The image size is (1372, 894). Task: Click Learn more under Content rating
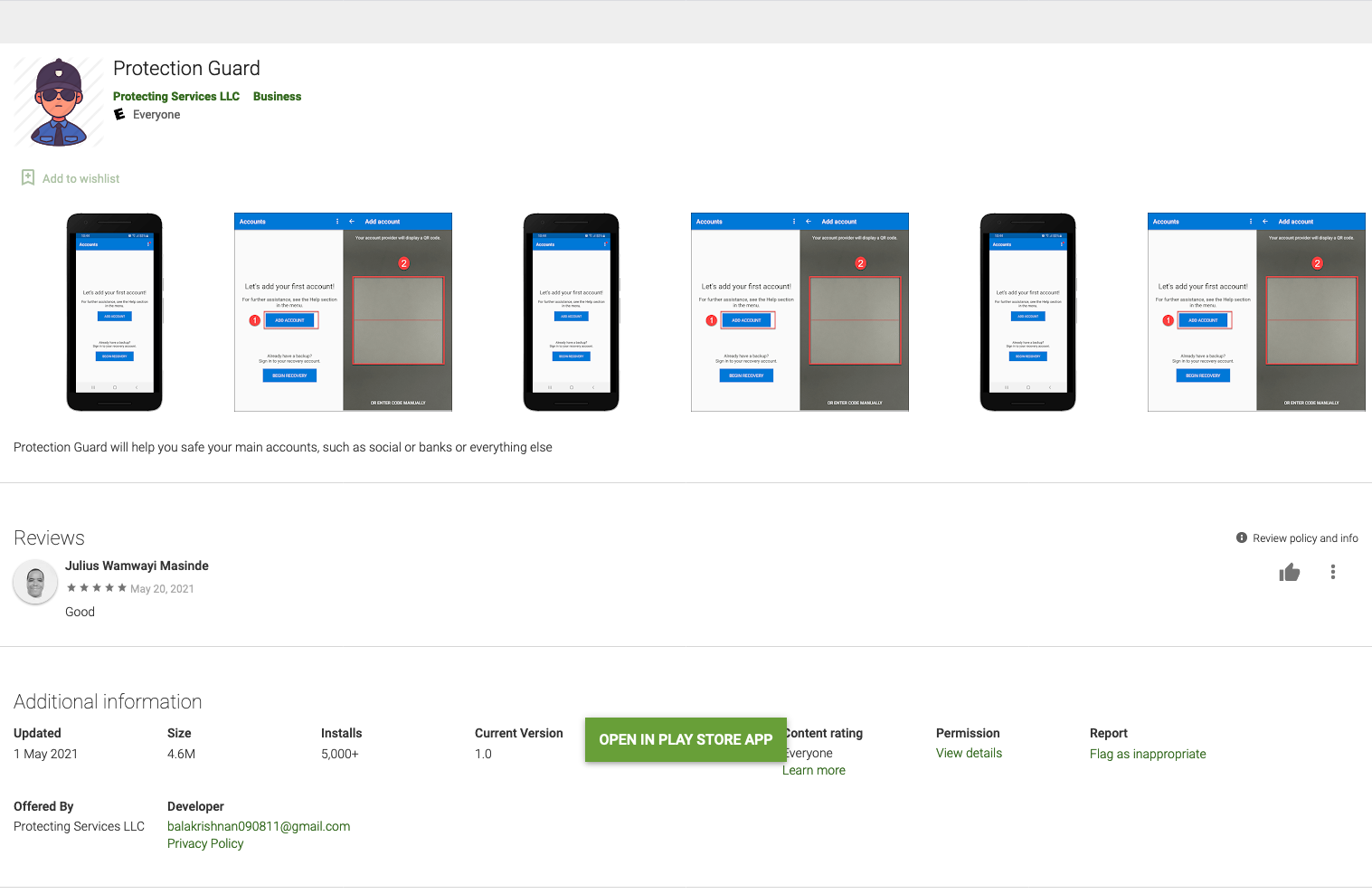pos(814,770)
